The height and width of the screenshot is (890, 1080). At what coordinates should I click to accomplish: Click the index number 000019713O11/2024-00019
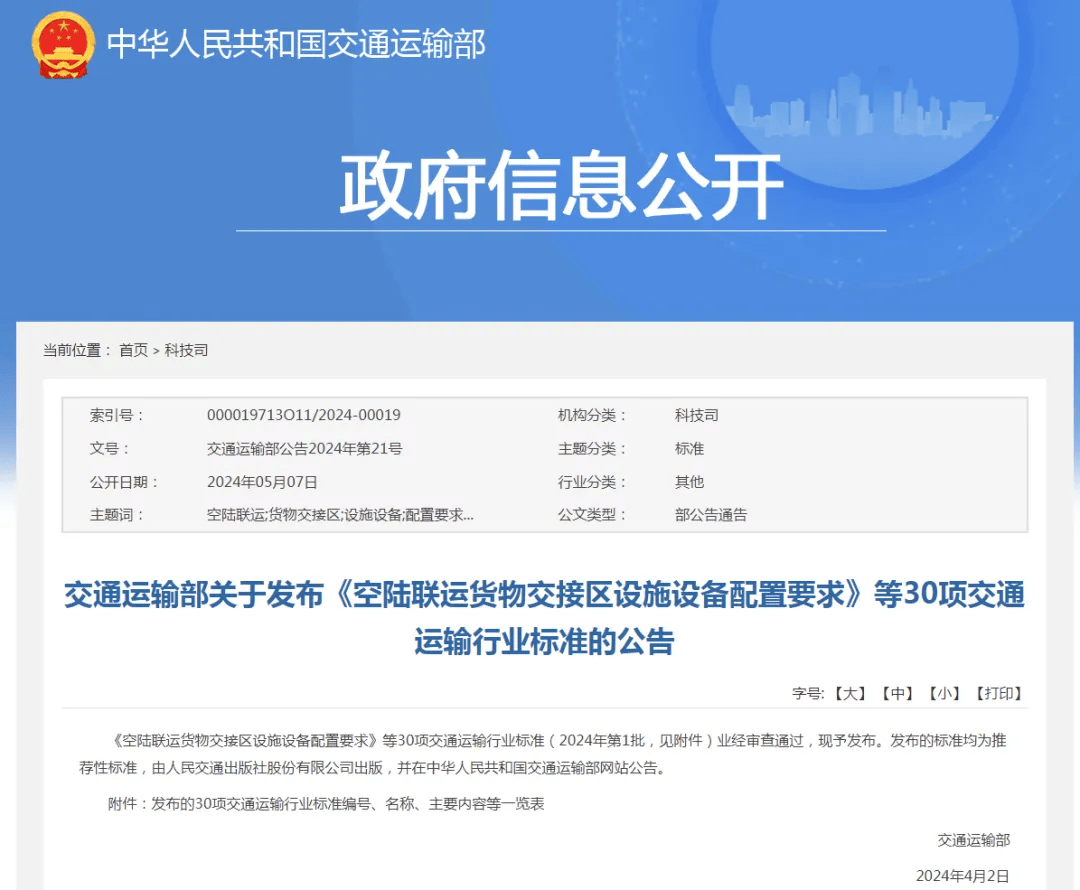303,415
